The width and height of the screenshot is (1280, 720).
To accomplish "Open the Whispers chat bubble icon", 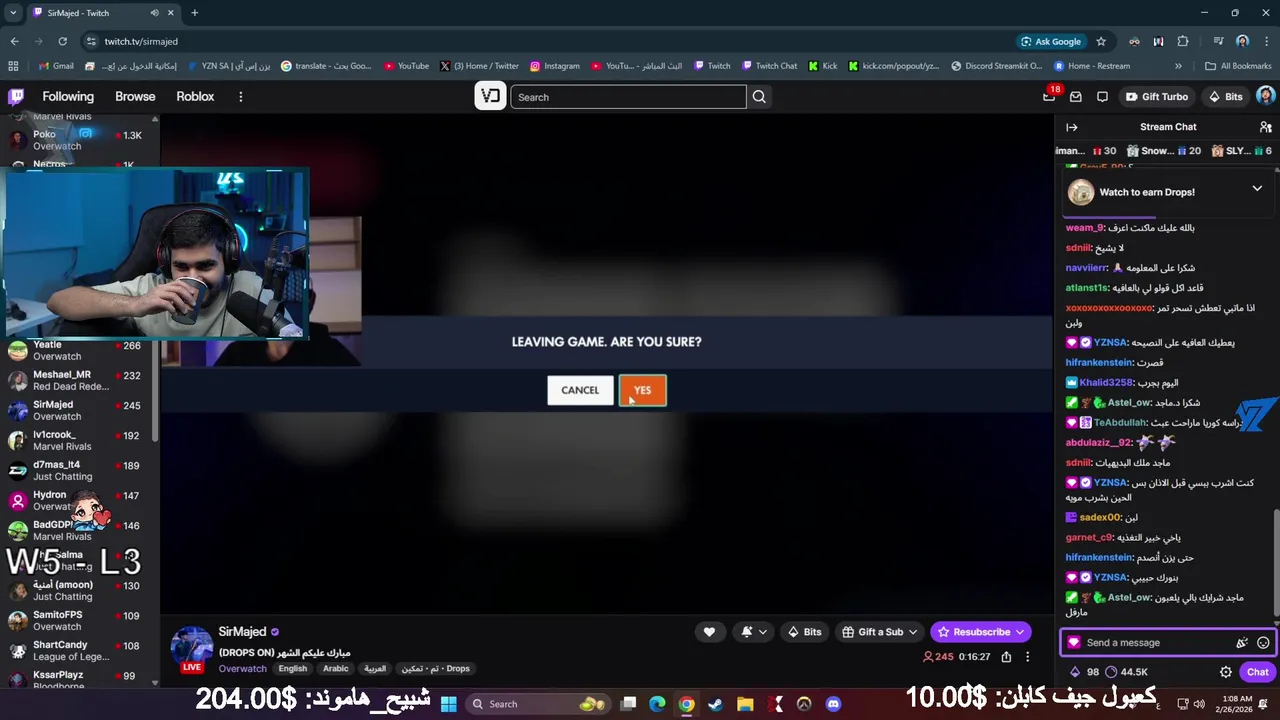I will (x=1102, y=97).
